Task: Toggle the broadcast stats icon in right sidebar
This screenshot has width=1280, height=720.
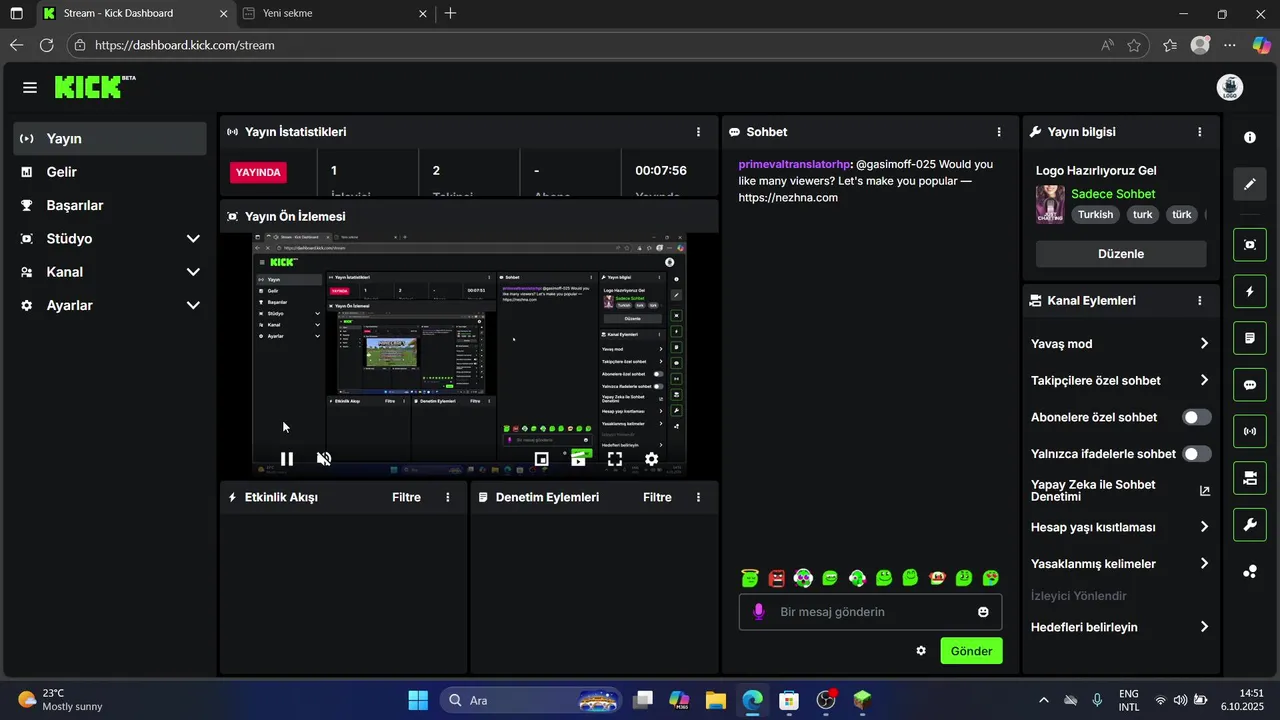Action: pyautogui.click(x=1250, y=432)
